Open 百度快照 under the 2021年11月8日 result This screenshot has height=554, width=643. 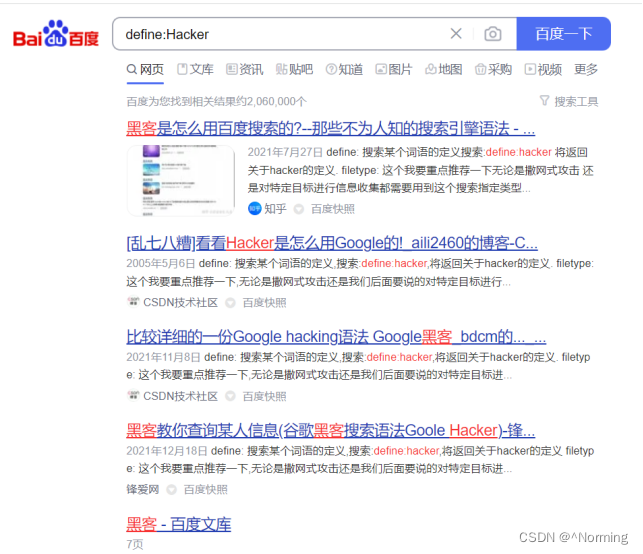click(264, 396)
